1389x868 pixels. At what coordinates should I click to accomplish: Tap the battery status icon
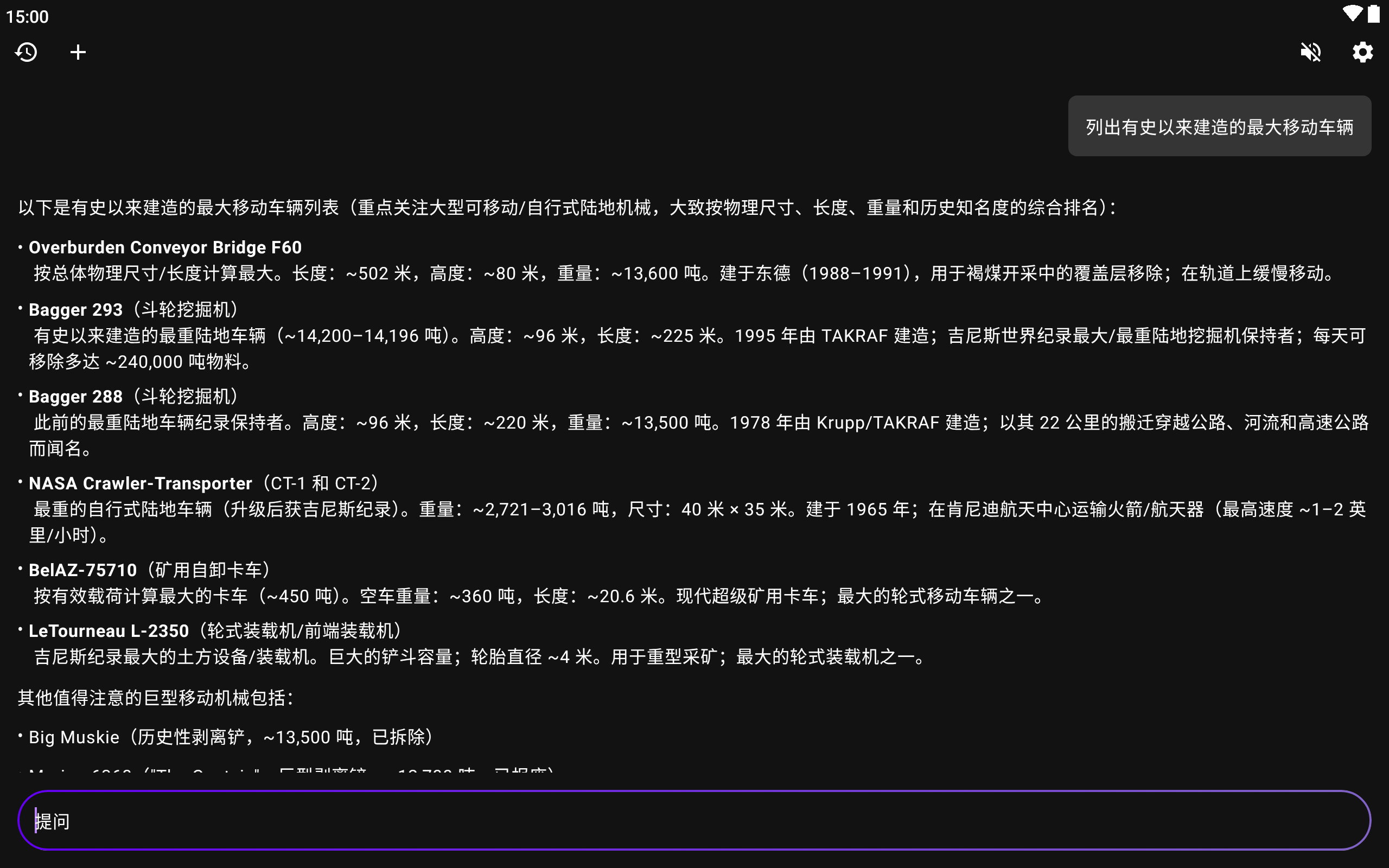pyautogui.click(x=1373, y=14)
